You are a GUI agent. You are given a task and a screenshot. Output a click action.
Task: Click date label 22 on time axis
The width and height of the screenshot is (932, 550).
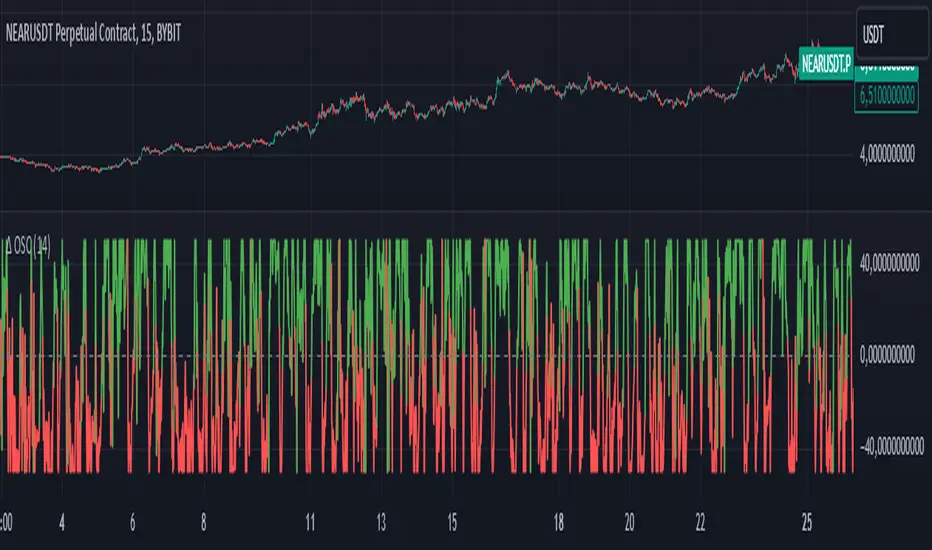click(701, 521)
